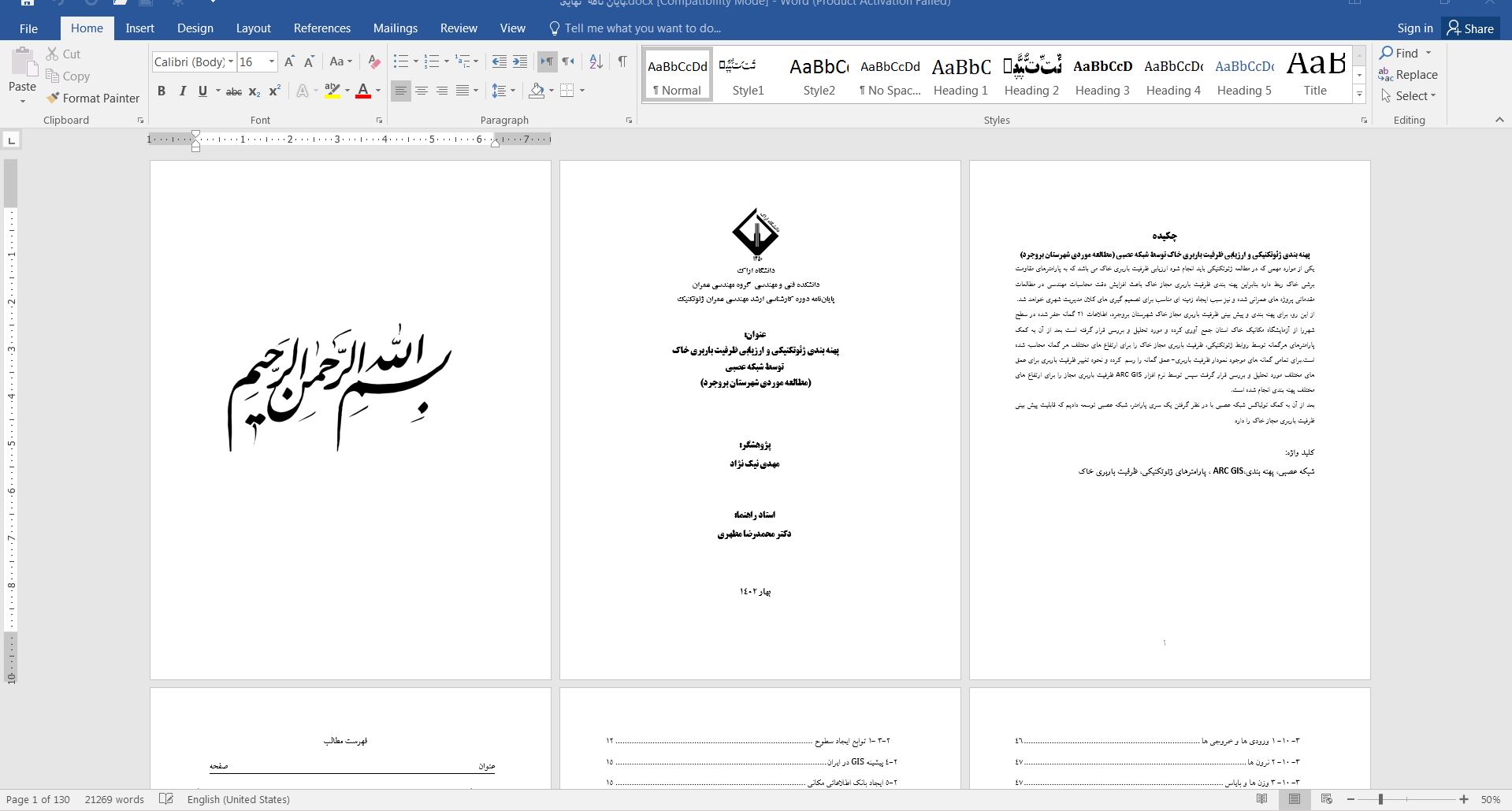Apply subscript formatting
1512x811 pixels.
(254, 91)
